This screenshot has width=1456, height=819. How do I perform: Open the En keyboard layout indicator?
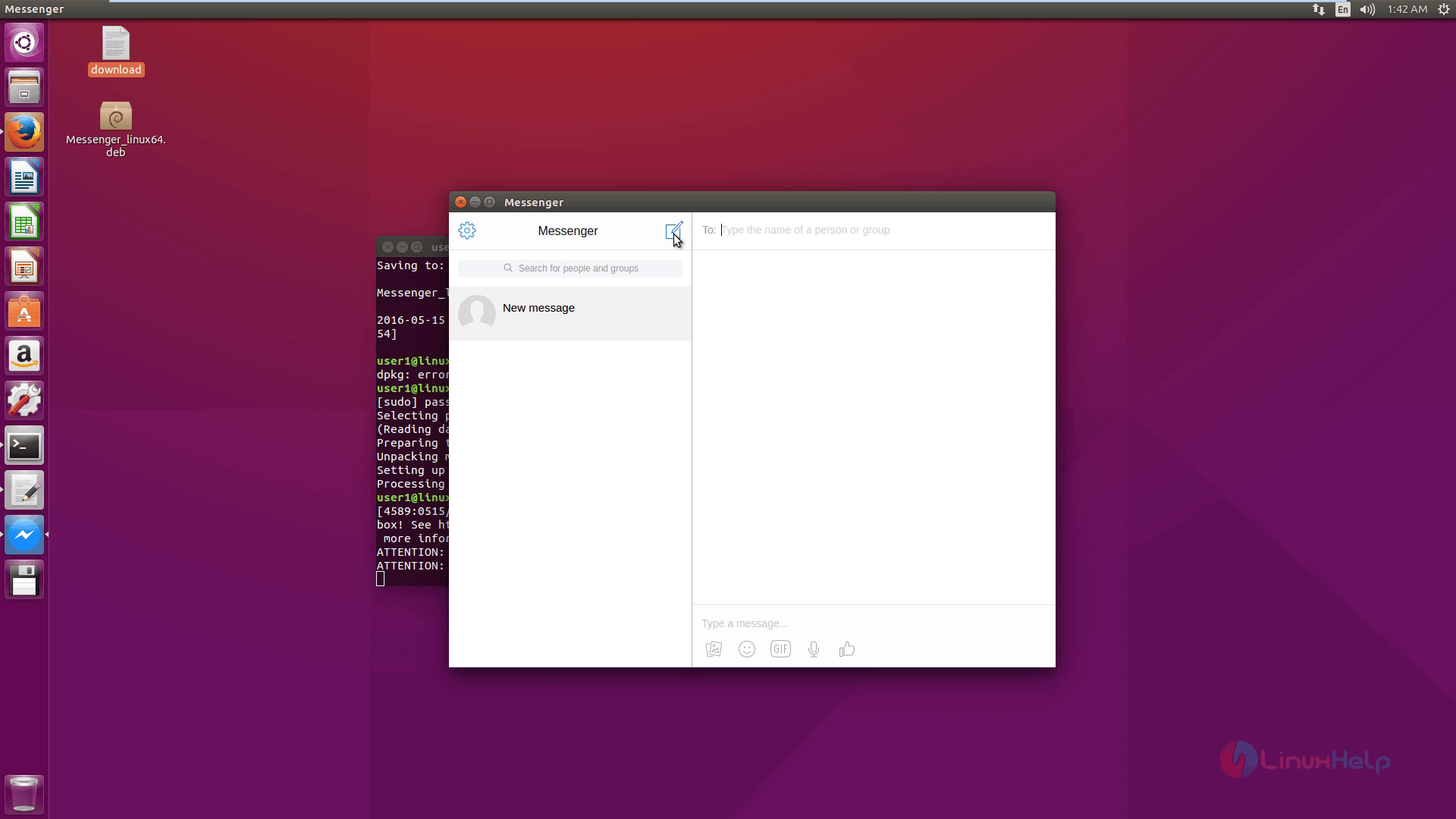(1343, 9)
